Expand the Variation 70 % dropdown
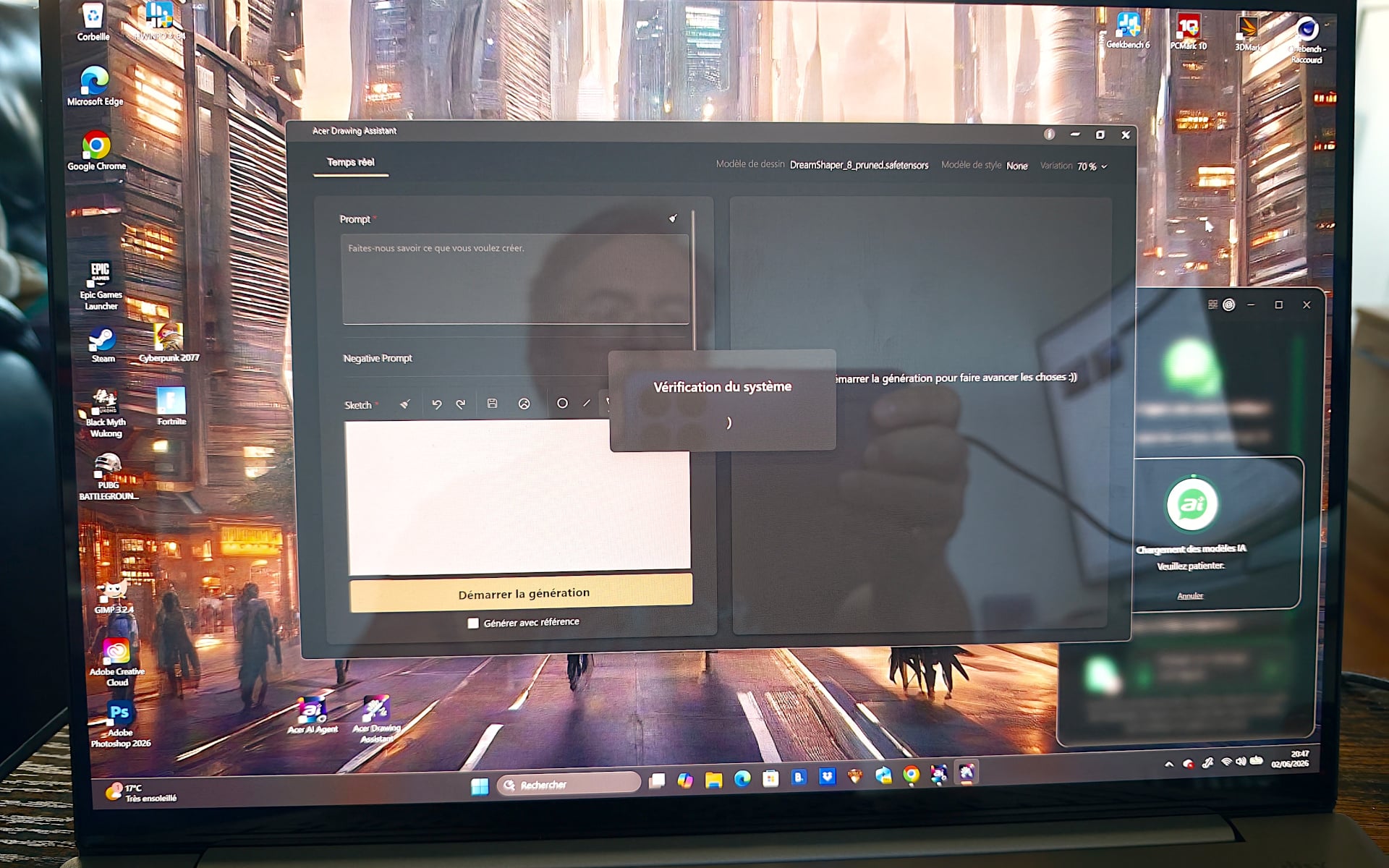The width and height of the screenshot is (1389, 868). point(1092,166)
